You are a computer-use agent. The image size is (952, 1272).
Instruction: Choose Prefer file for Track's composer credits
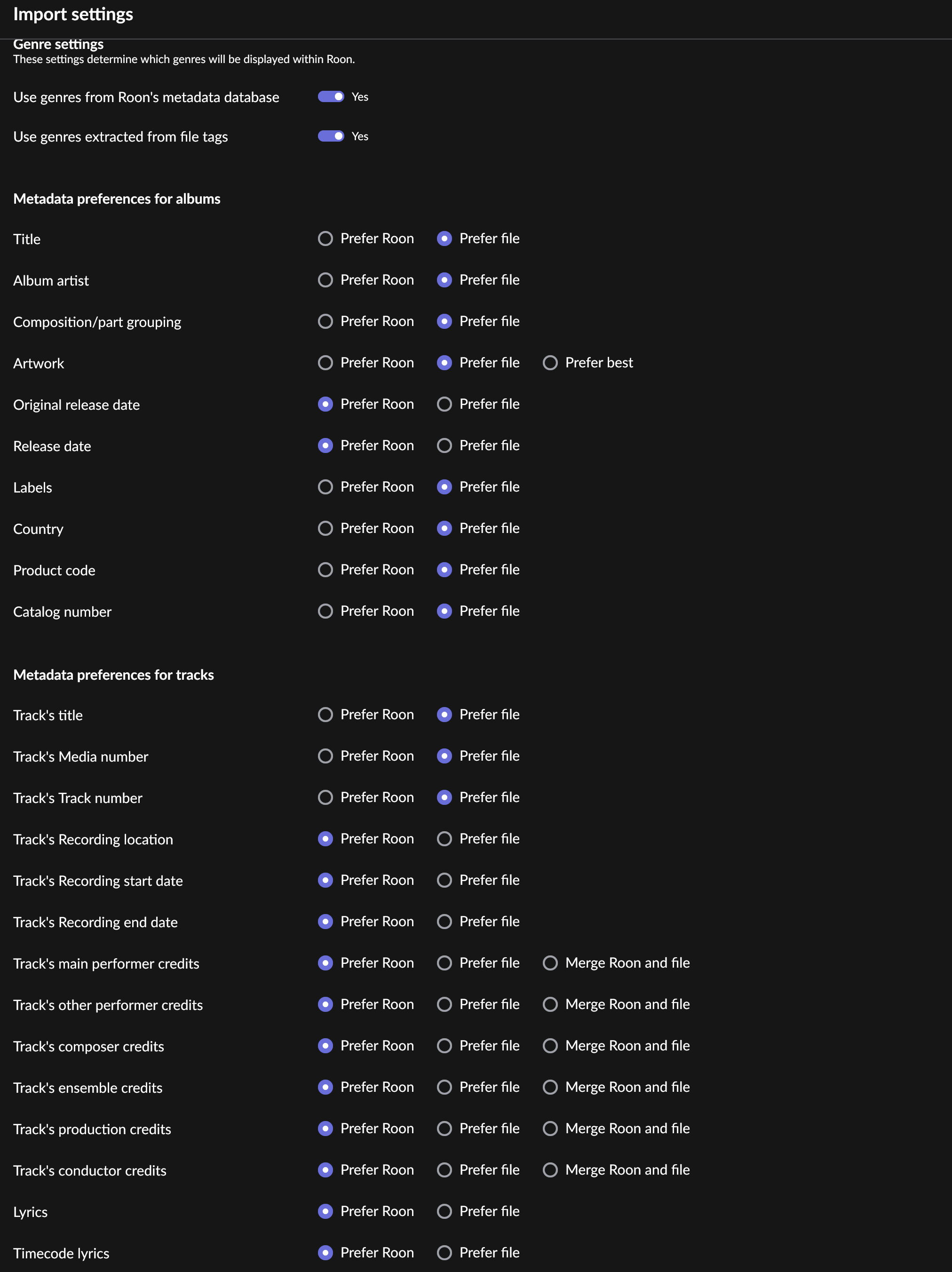[444, 1046]
